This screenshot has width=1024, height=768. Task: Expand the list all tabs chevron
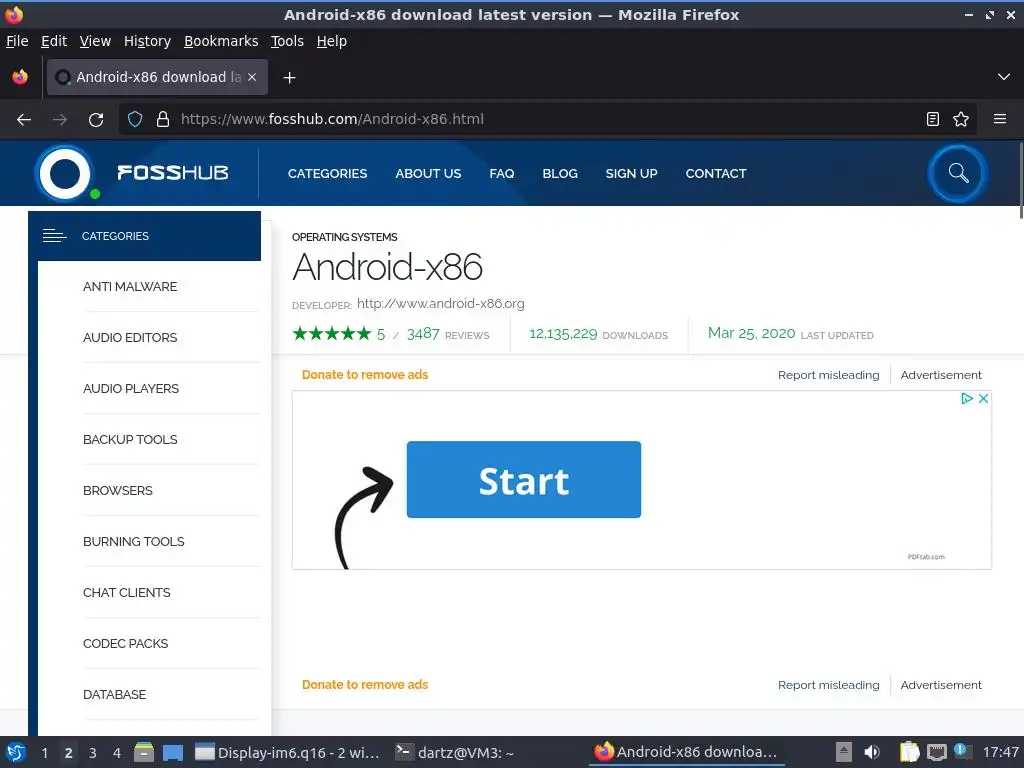(1004, 77)
